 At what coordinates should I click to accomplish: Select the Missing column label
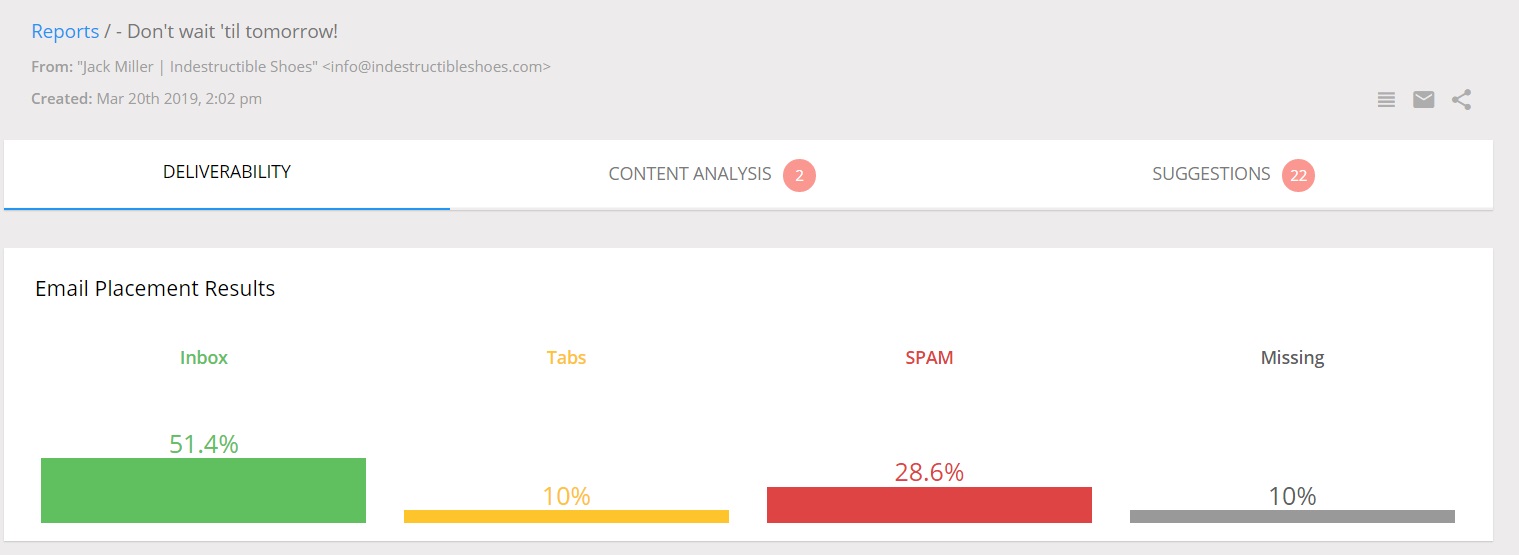tap(1292, 358)
